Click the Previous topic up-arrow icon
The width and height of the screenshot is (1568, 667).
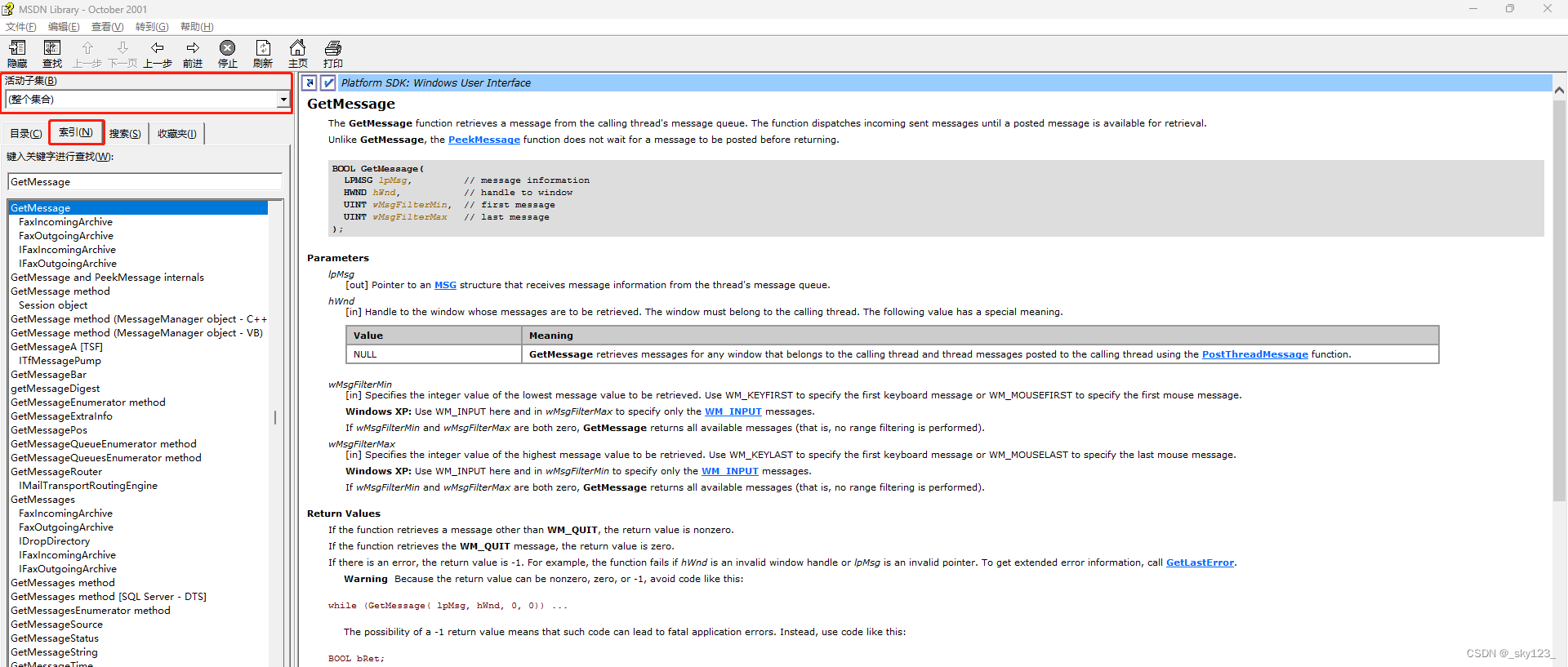click(87, 54)
